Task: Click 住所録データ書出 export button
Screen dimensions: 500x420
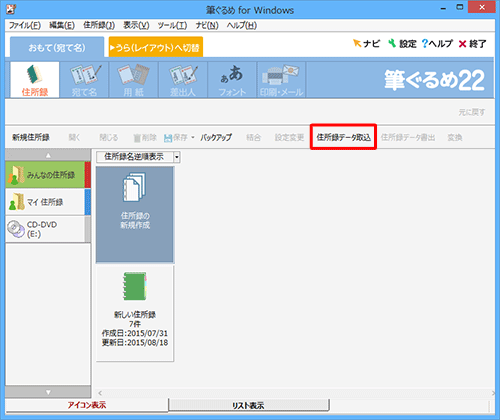Action: pos(408,137)
